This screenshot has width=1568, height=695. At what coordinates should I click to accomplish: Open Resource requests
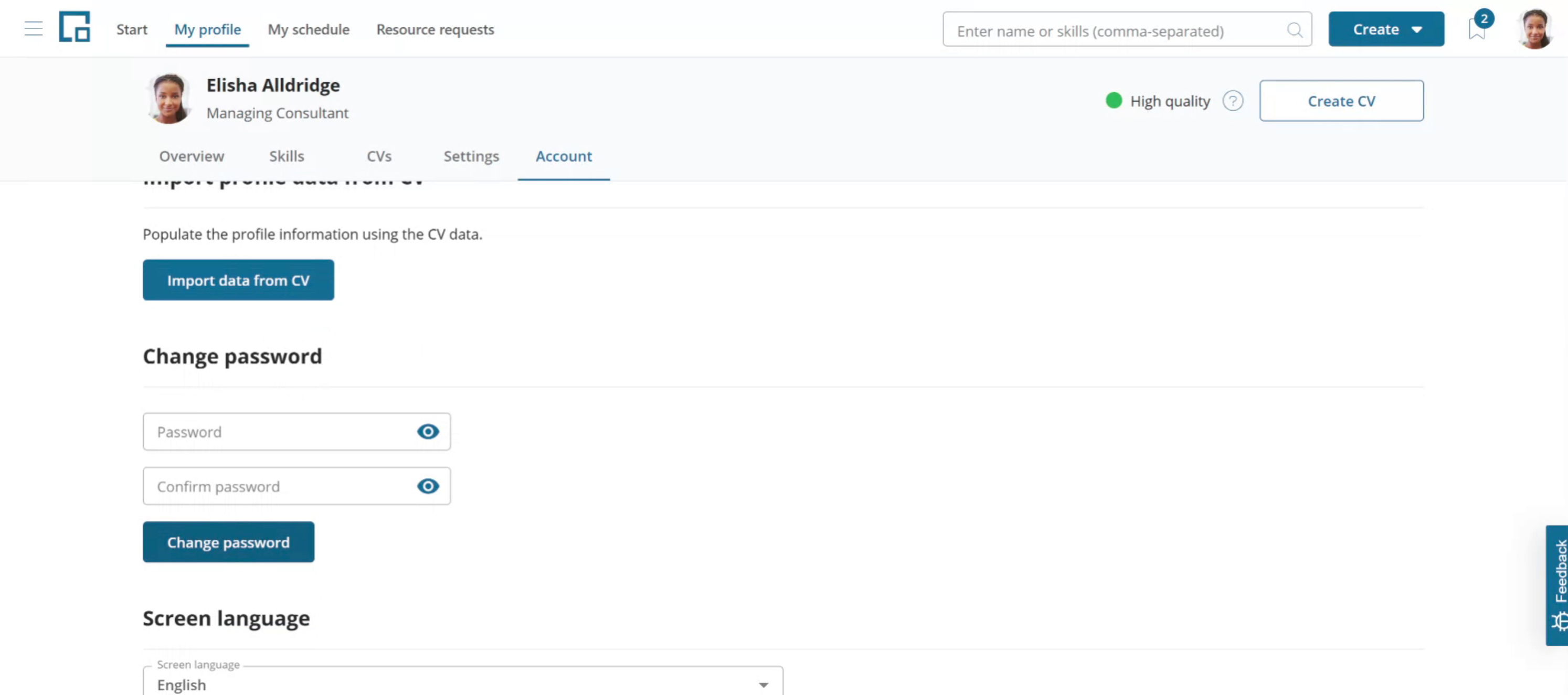[x=435, y=29]
